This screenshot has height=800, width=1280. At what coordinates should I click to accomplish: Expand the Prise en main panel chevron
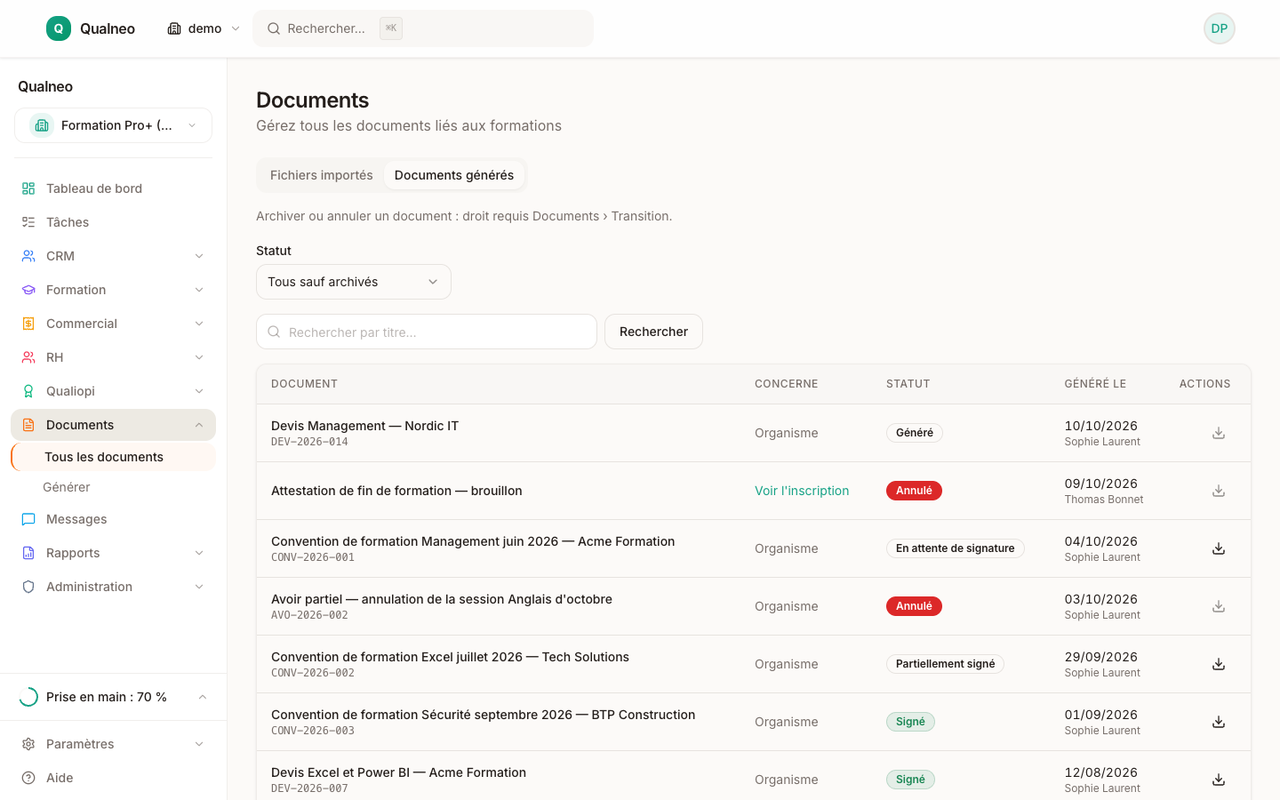click(202, 697)
